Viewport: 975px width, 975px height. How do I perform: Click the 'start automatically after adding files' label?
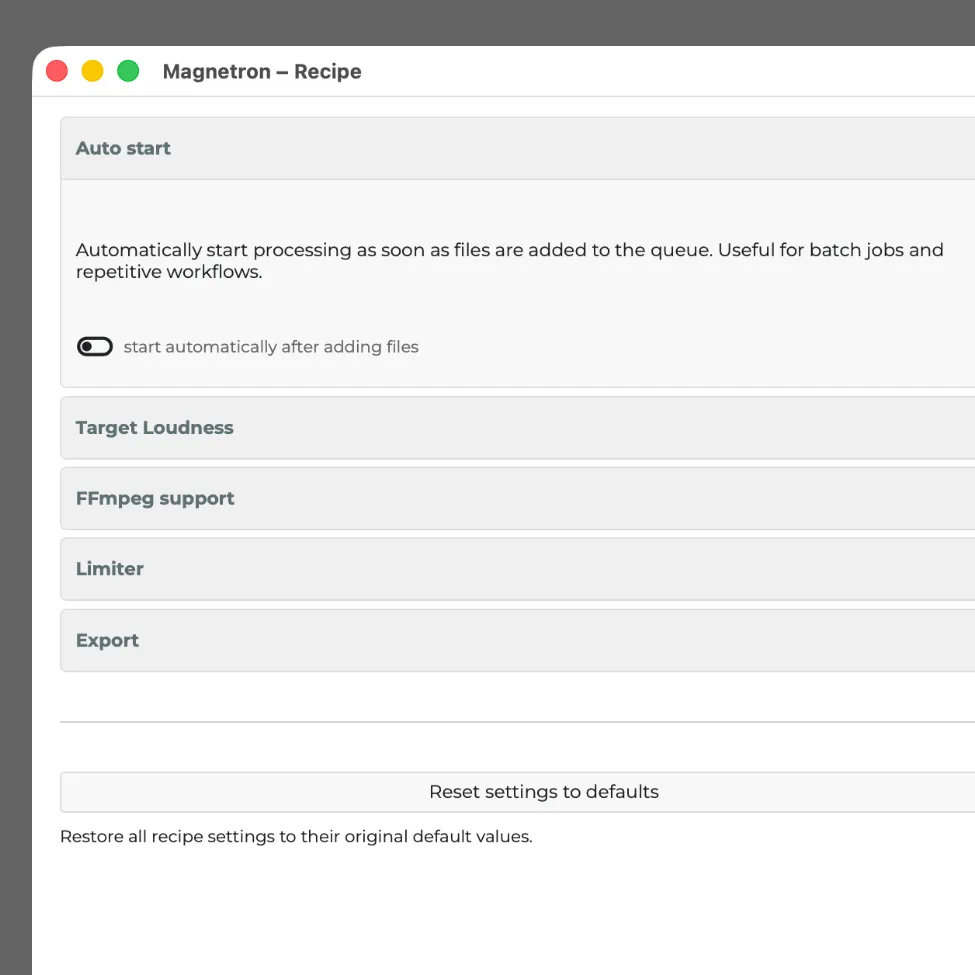coord(271,347)
